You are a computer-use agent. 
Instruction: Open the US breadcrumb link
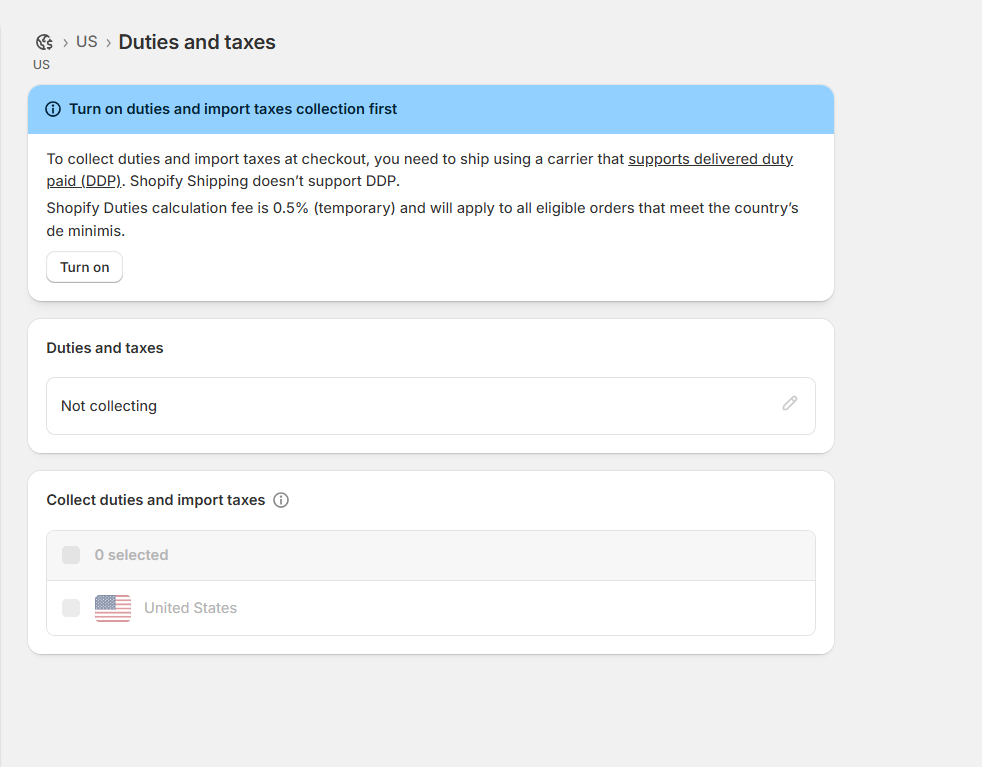pyautogui.click(x=86, y=42)
